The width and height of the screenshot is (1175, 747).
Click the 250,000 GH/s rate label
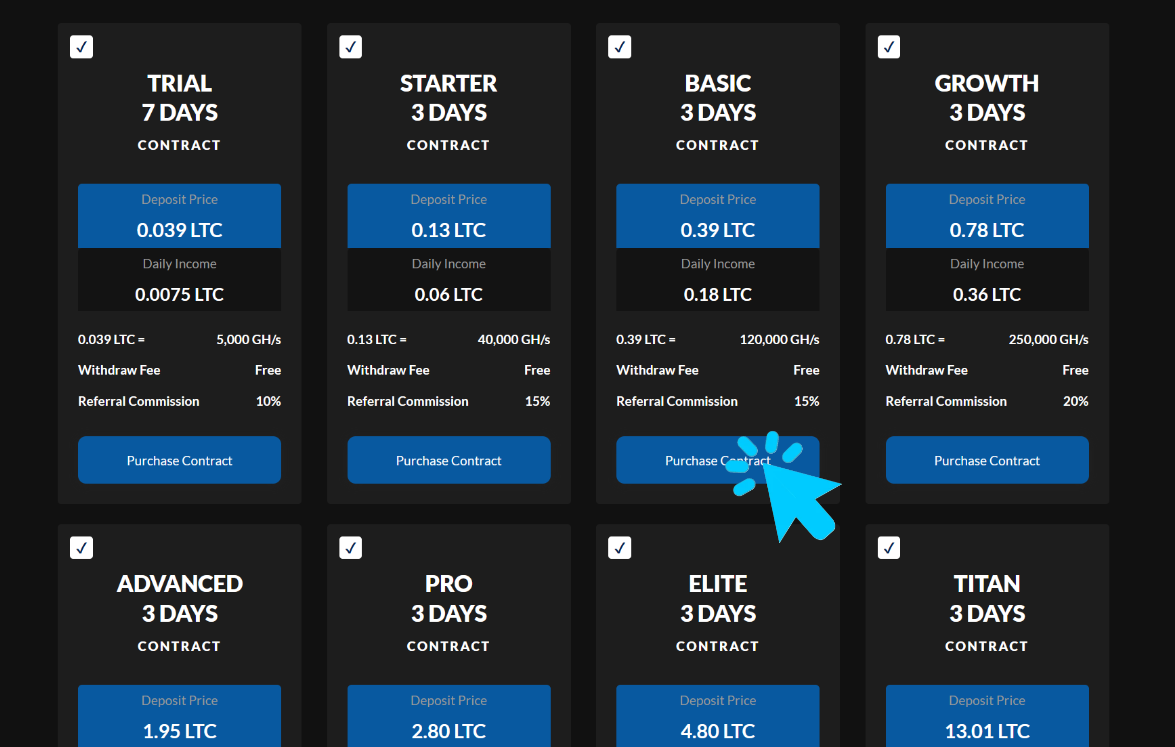coord(1048,339)
